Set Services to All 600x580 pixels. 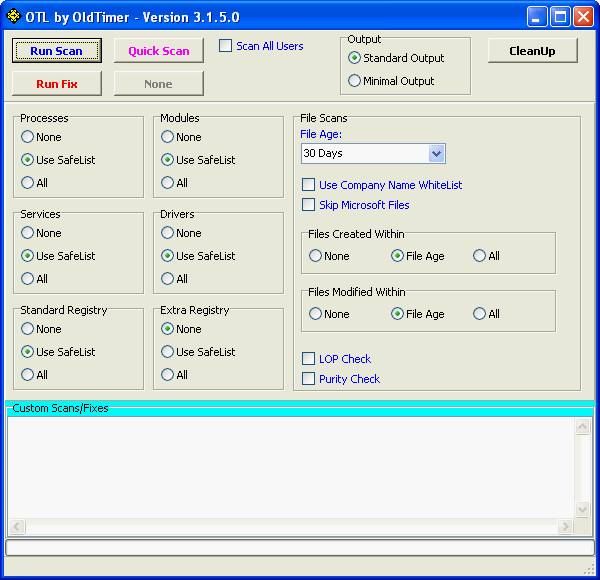pyautogui.click(x=28, y=279)
